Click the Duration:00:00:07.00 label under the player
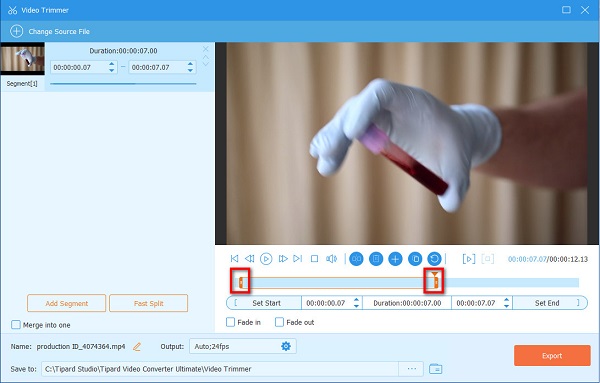The image size is (600, 383). (407, 303)
